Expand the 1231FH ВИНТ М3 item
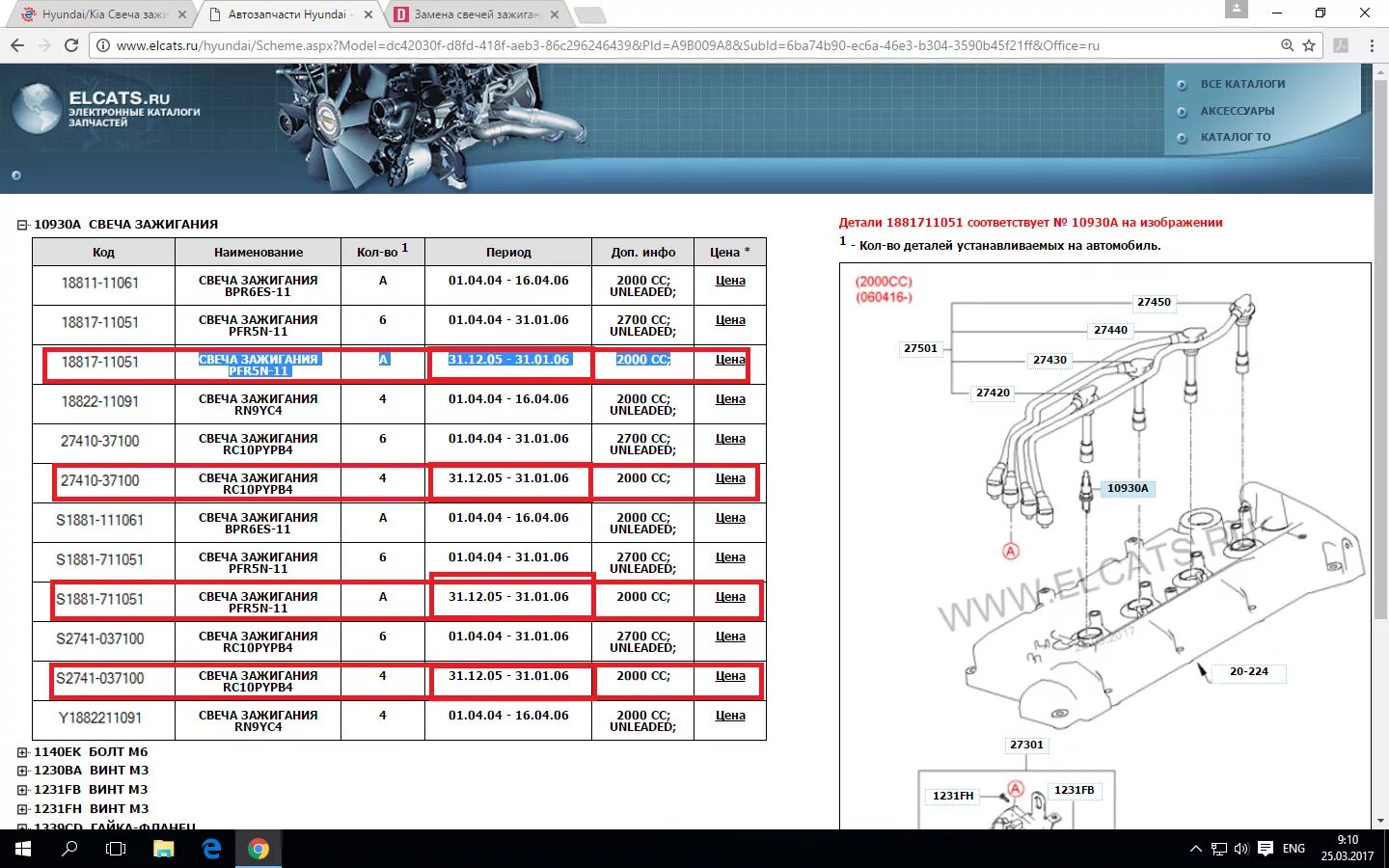The image size is (1389, 868). [22, 809]
